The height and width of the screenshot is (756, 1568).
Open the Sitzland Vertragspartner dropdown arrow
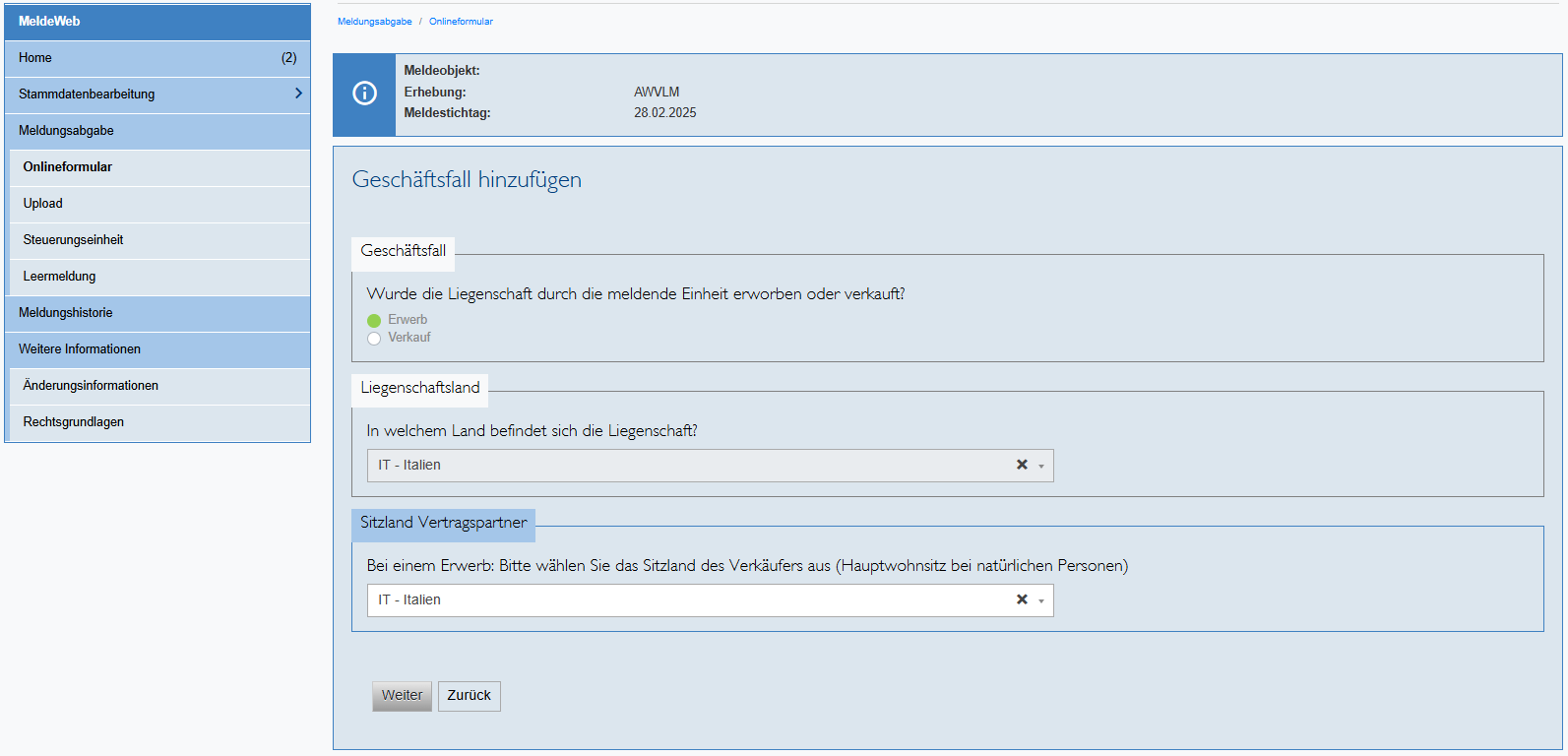pyautogui.click(x=1041, y=601)
